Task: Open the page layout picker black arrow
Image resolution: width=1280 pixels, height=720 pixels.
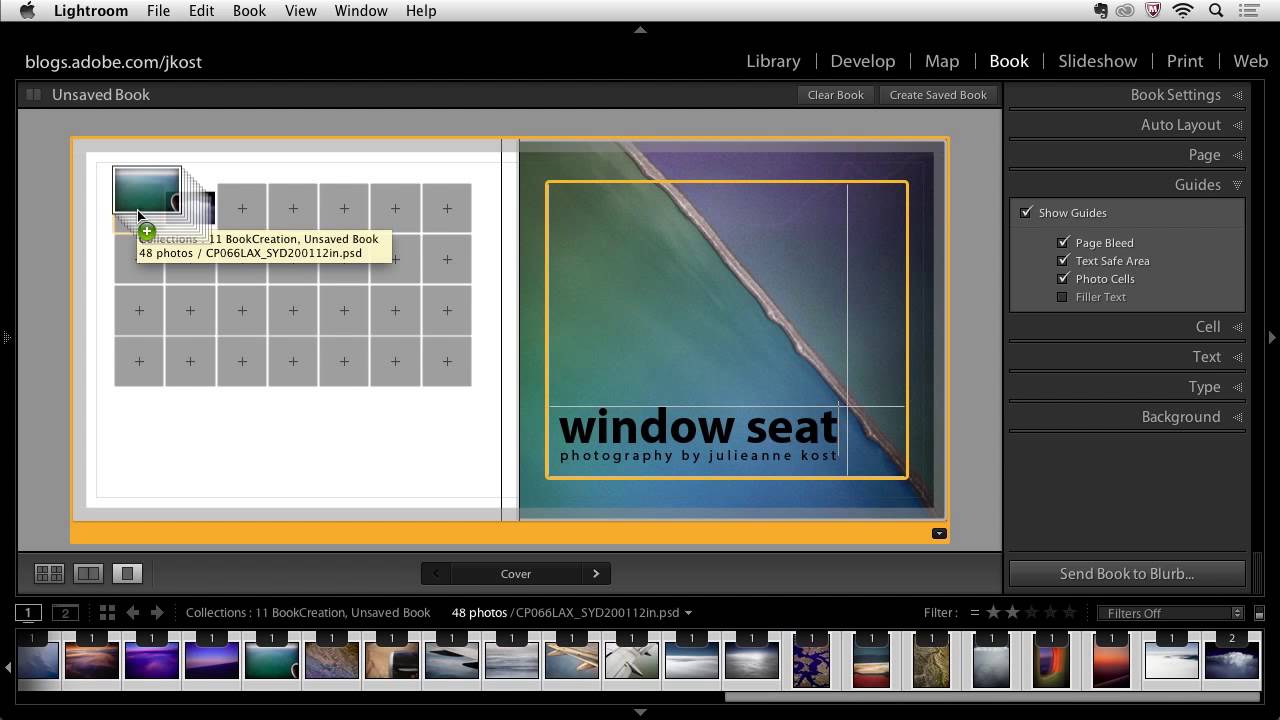Action: point(939,533)
